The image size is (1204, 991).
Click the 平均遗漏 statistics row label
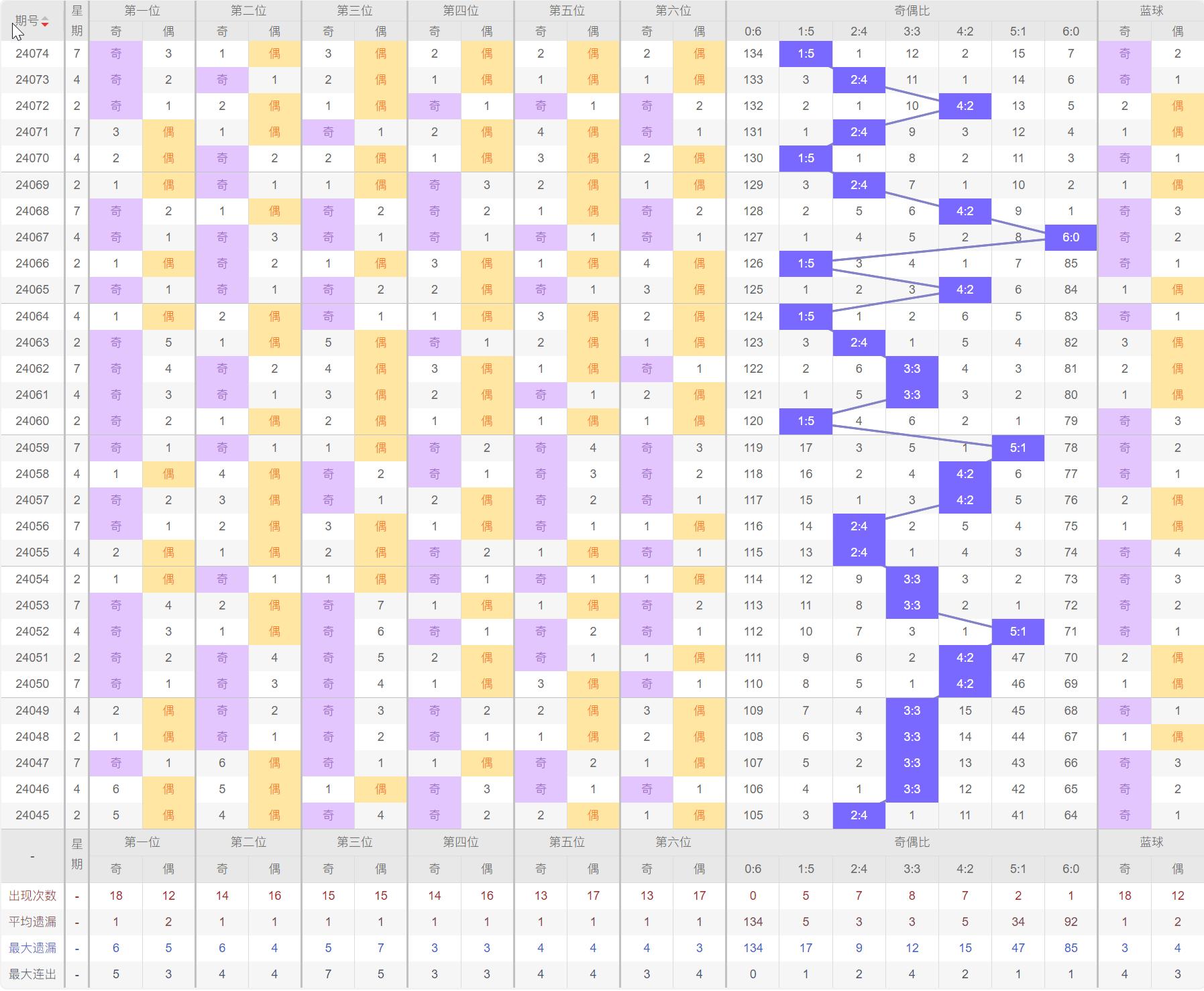pos(32,922)
